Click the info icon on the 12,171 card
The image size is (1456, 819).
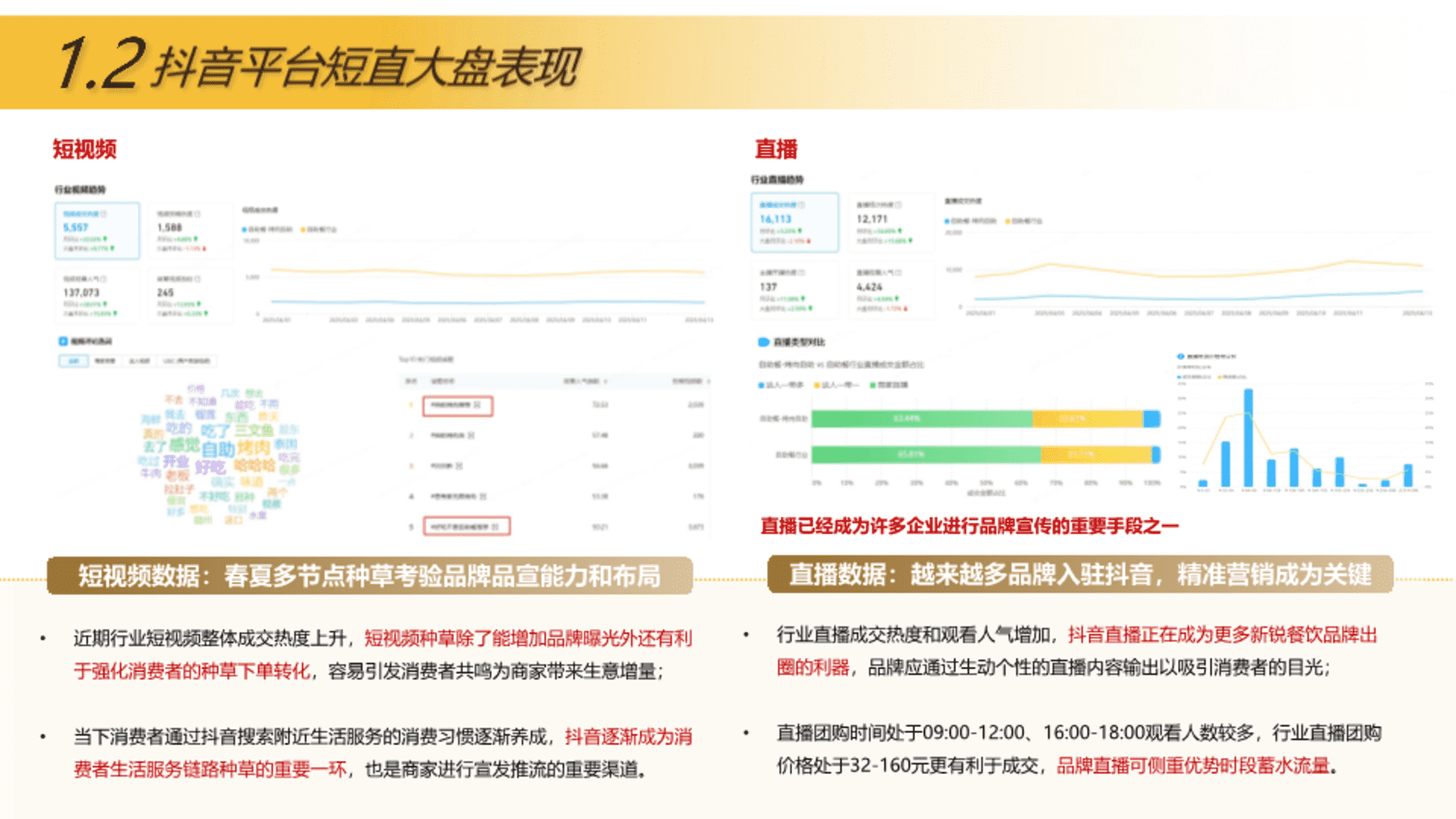[x=899, y=205]
